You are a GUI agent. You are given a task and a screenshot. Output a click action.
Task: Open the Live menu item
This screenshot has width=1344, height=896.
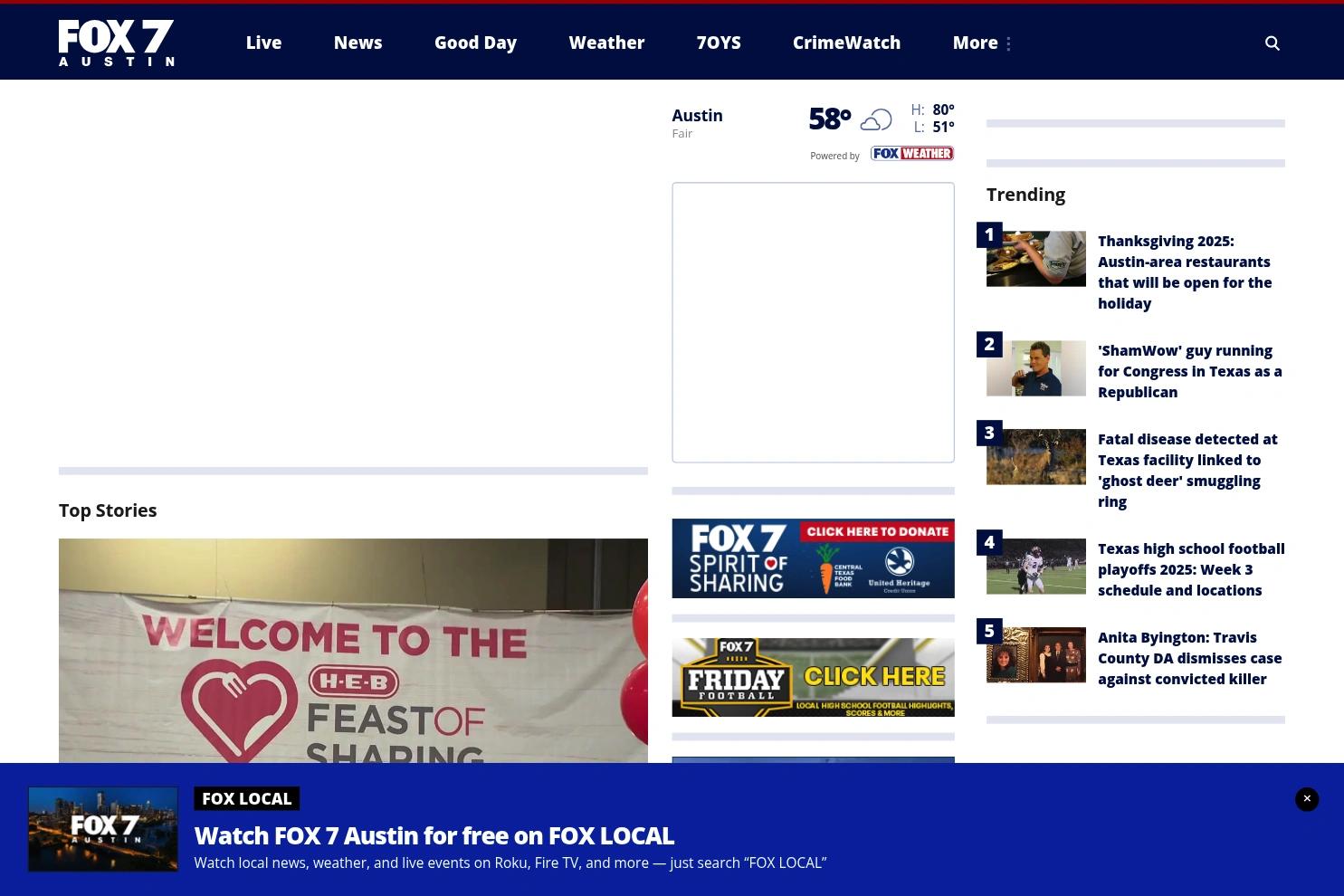[263, 43]
